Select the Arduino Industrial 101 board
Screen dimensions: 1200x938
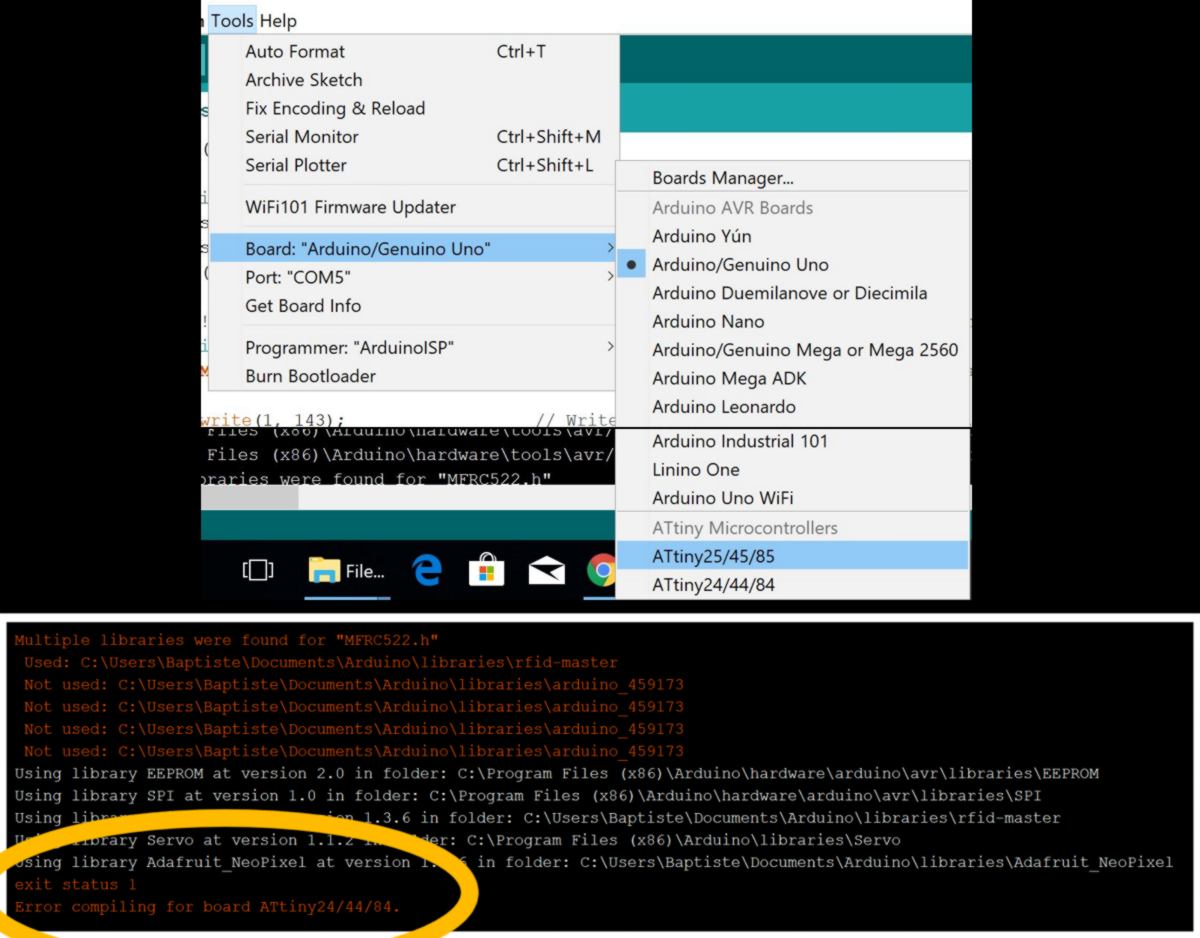pyautogui.click(x=793, y=441)
